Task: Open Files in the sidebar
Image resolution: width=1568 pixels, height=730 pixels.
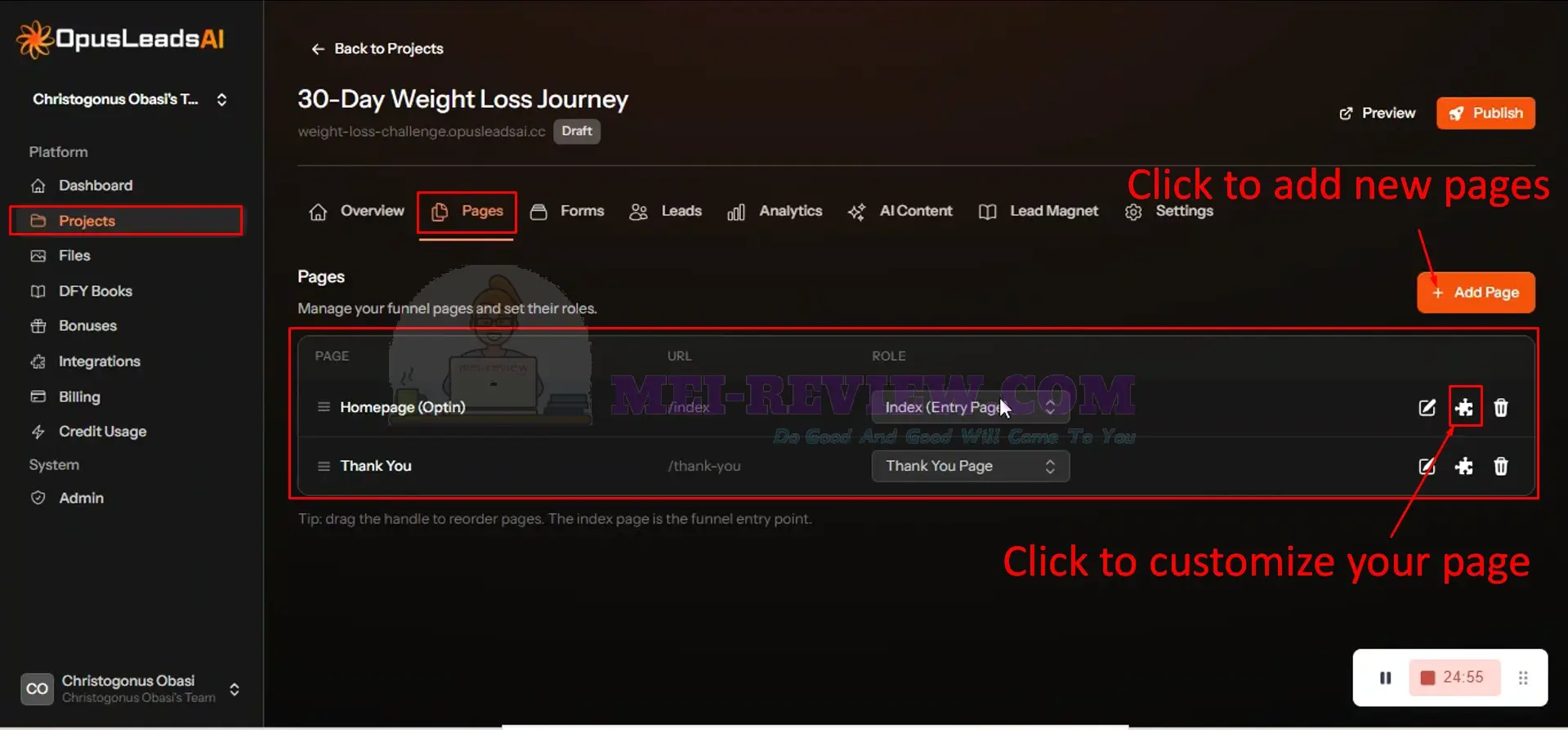Action: click(74, 256)
